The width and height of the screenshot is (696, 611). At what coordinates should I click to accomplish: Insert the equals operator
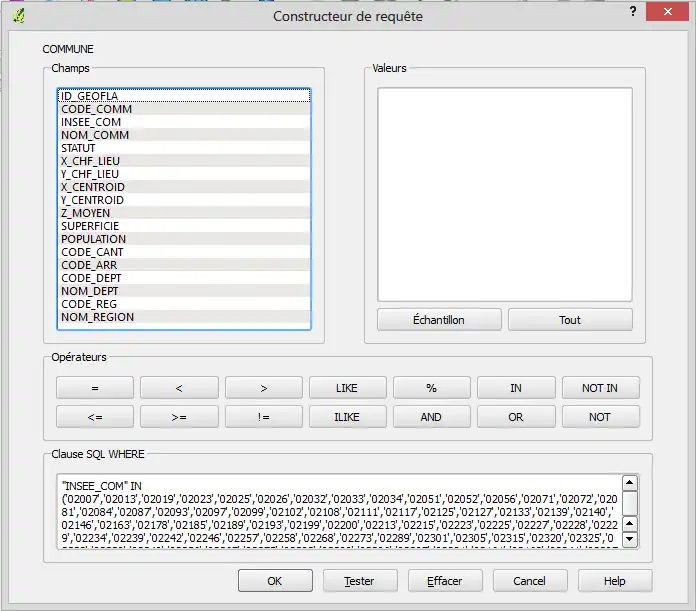pos(94,388)
